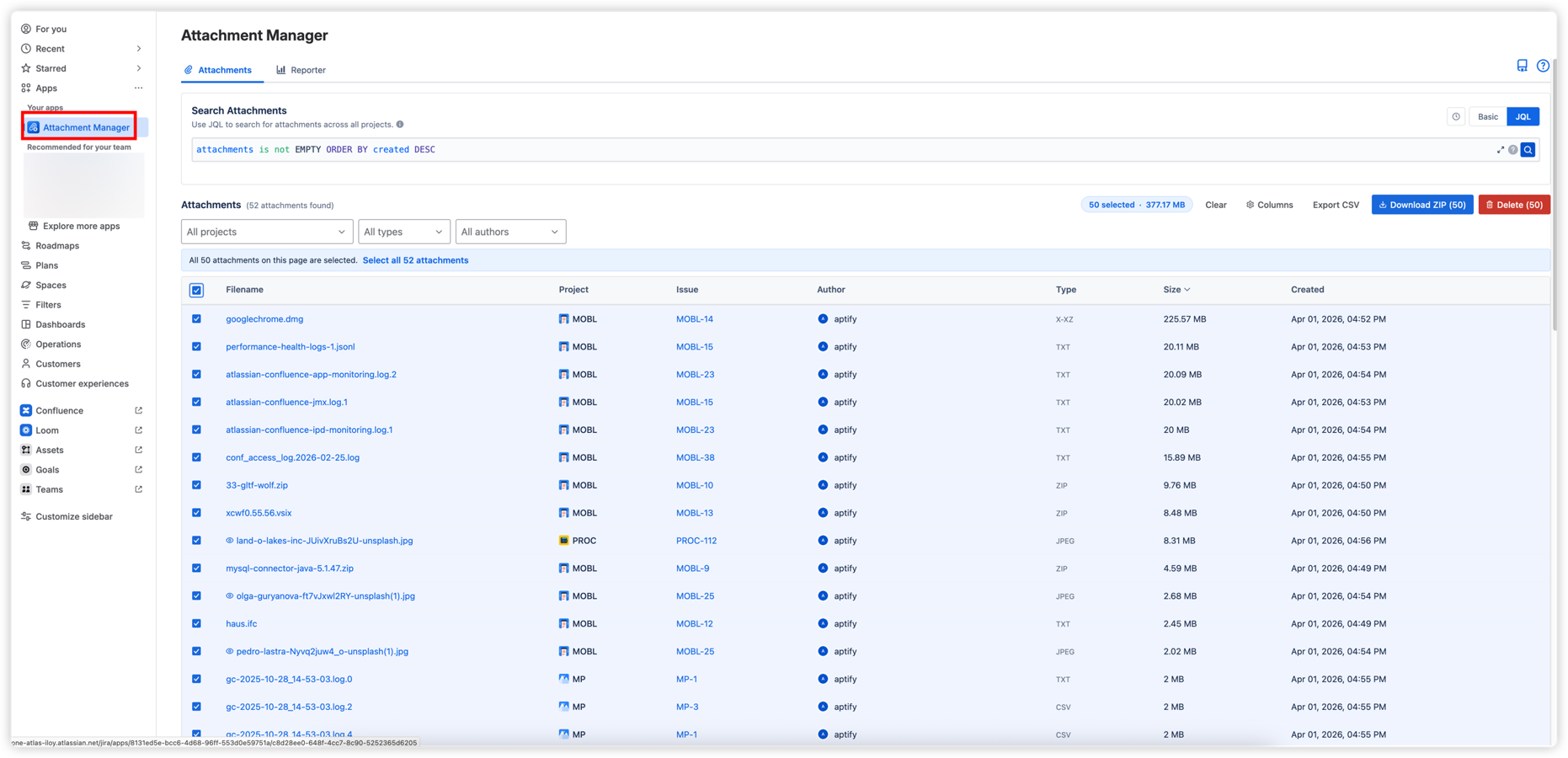
Task: Deselect the googlechrome.dmg attachment
Action: point(196,318)
